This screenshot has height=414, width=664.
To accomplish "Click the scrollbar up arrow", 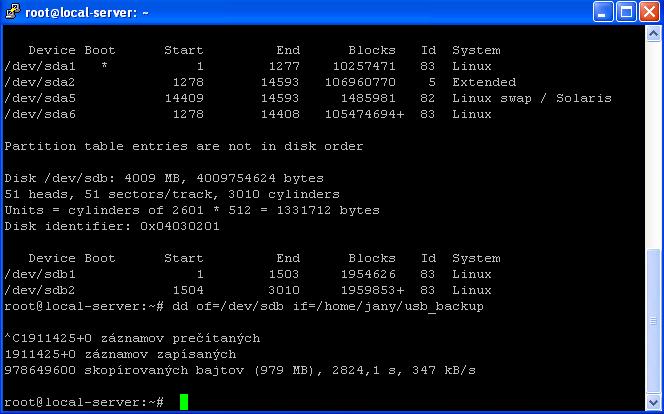I will point(653,33).
